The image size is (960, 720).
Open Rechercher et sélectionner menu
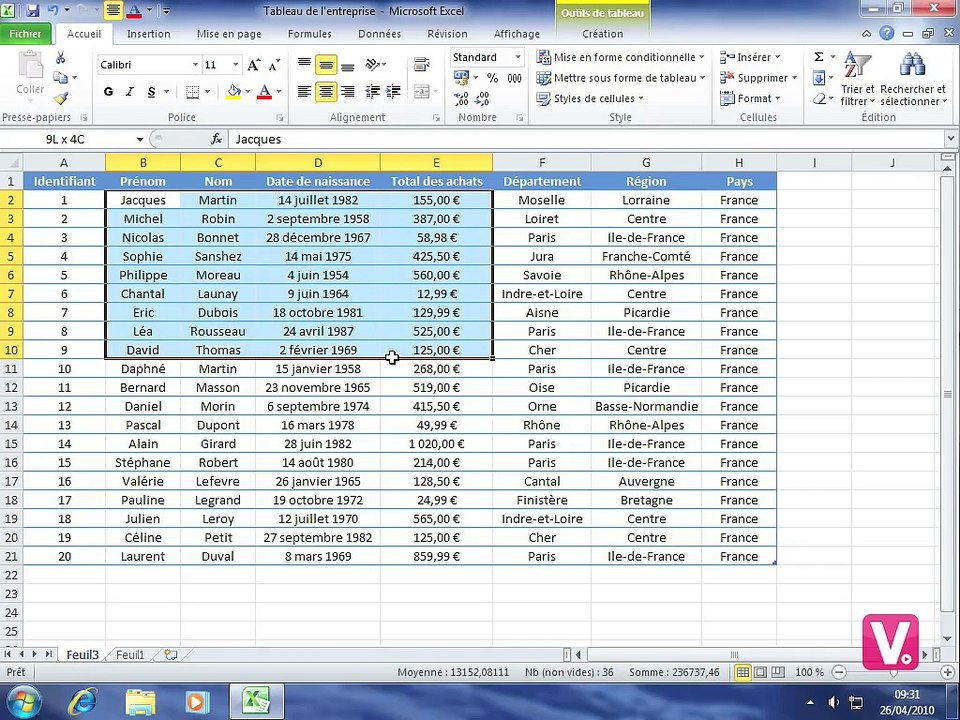pos(913,78)
